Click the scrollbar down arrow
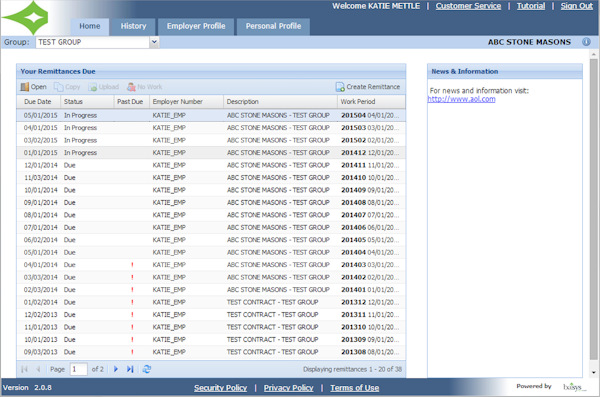Screen dimensions: 600x397 [593, 372]
